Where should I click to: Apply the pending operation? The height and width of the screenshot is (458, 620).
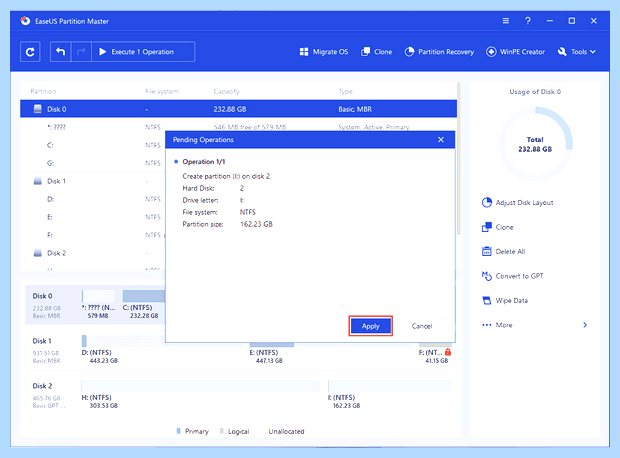click(x=370, y=326)
